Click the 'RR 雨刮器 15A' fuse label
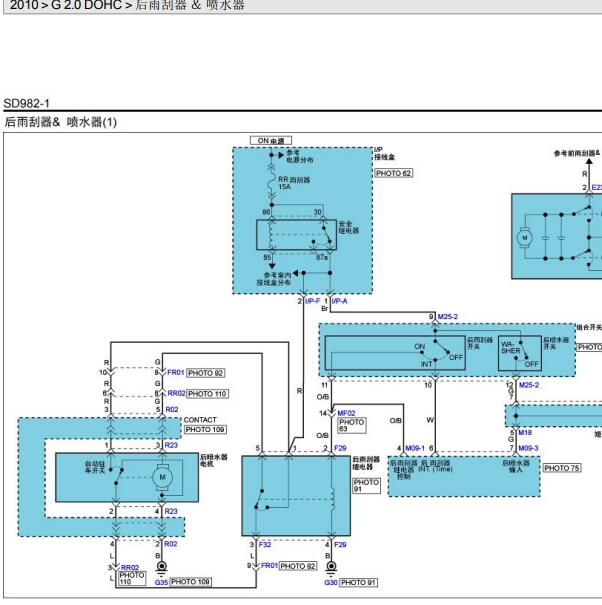This screenshot has height=605, width=602. click(x=294, y=183)
